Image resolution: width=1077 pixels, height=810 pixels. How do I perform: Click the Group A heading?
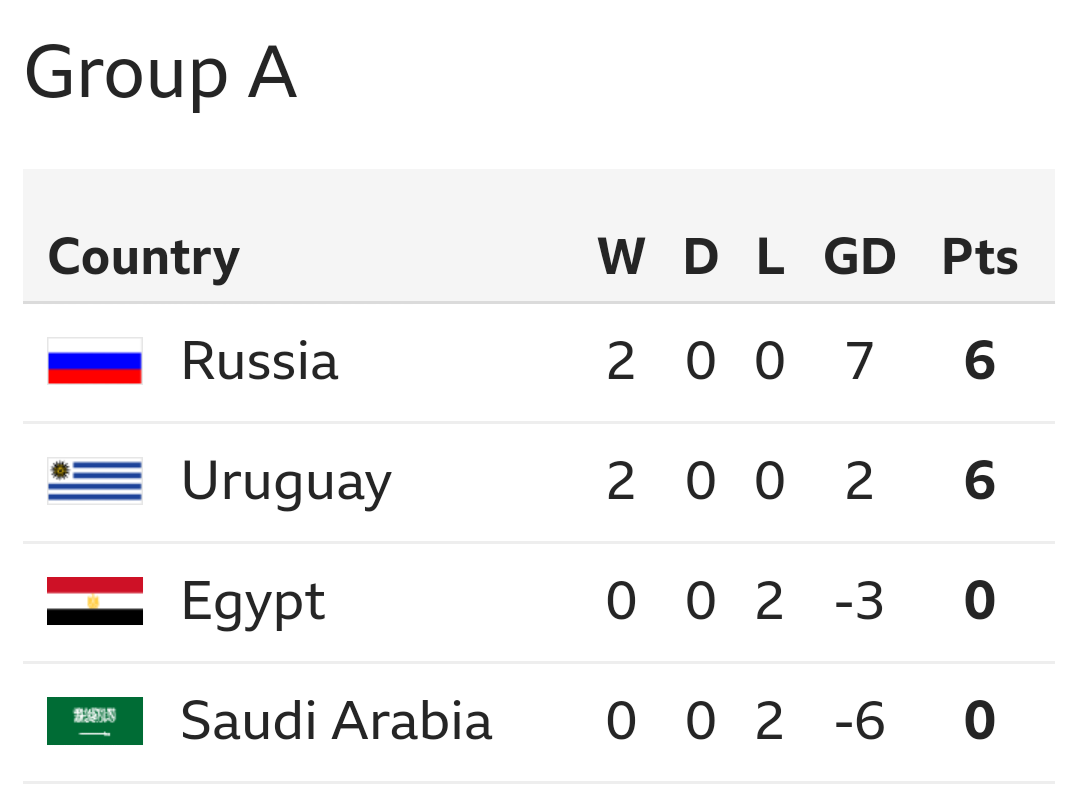pyautogui.click(x=160, y=73)
